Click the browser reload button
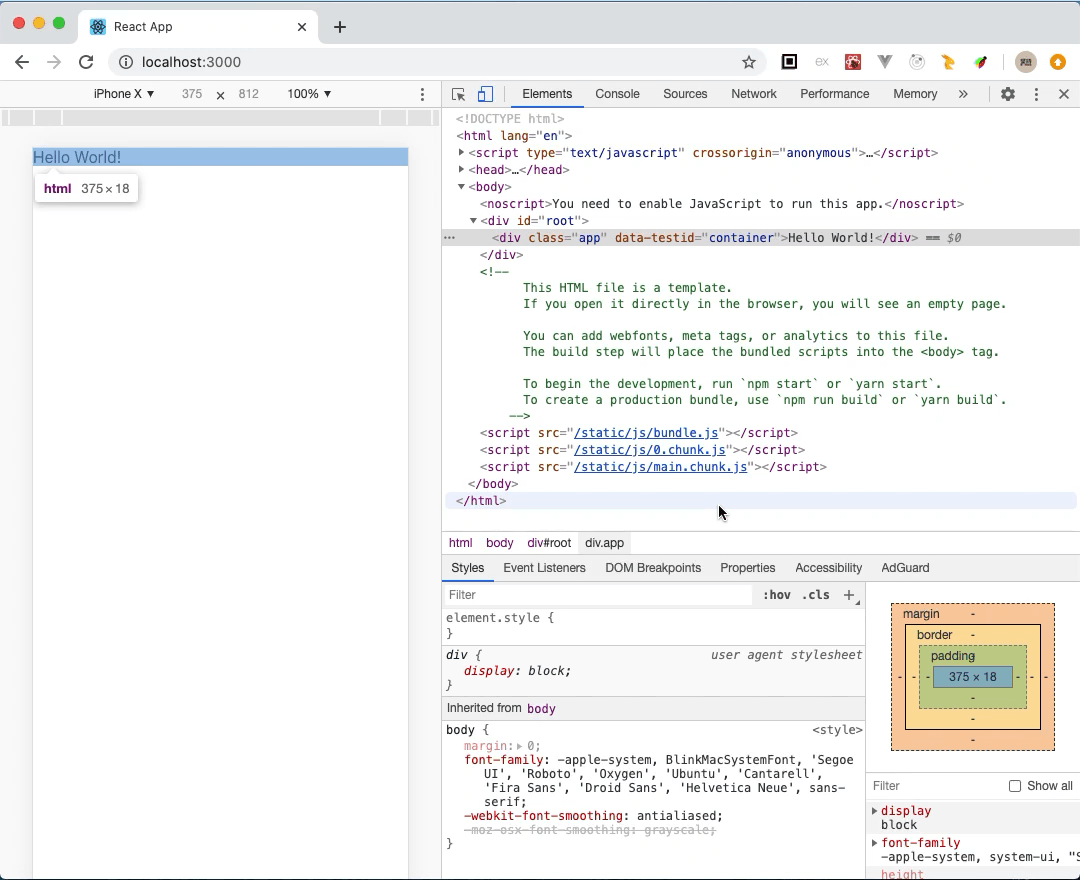This screenshot has height=880, width=1080. pyautogui.click(x=86, y=62)
